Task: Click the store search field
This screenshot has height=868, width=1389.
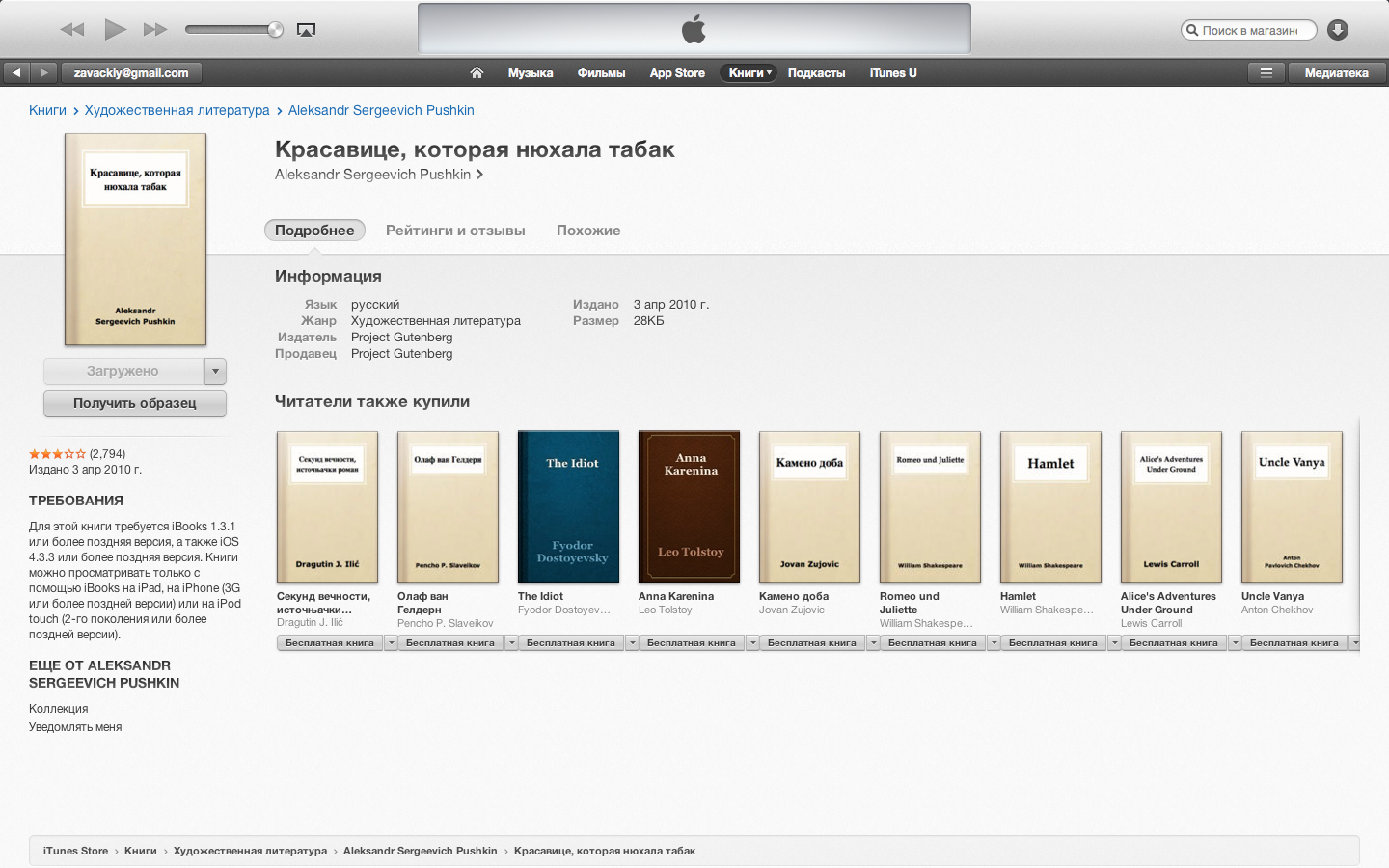Action: pos(1253,30)
